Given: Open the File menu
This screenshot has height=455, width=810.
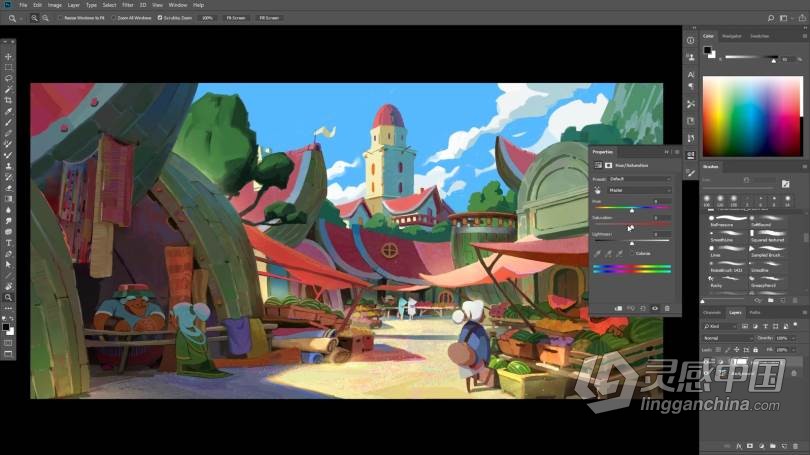Looking at the screenshot, I should tap(23, 5).
